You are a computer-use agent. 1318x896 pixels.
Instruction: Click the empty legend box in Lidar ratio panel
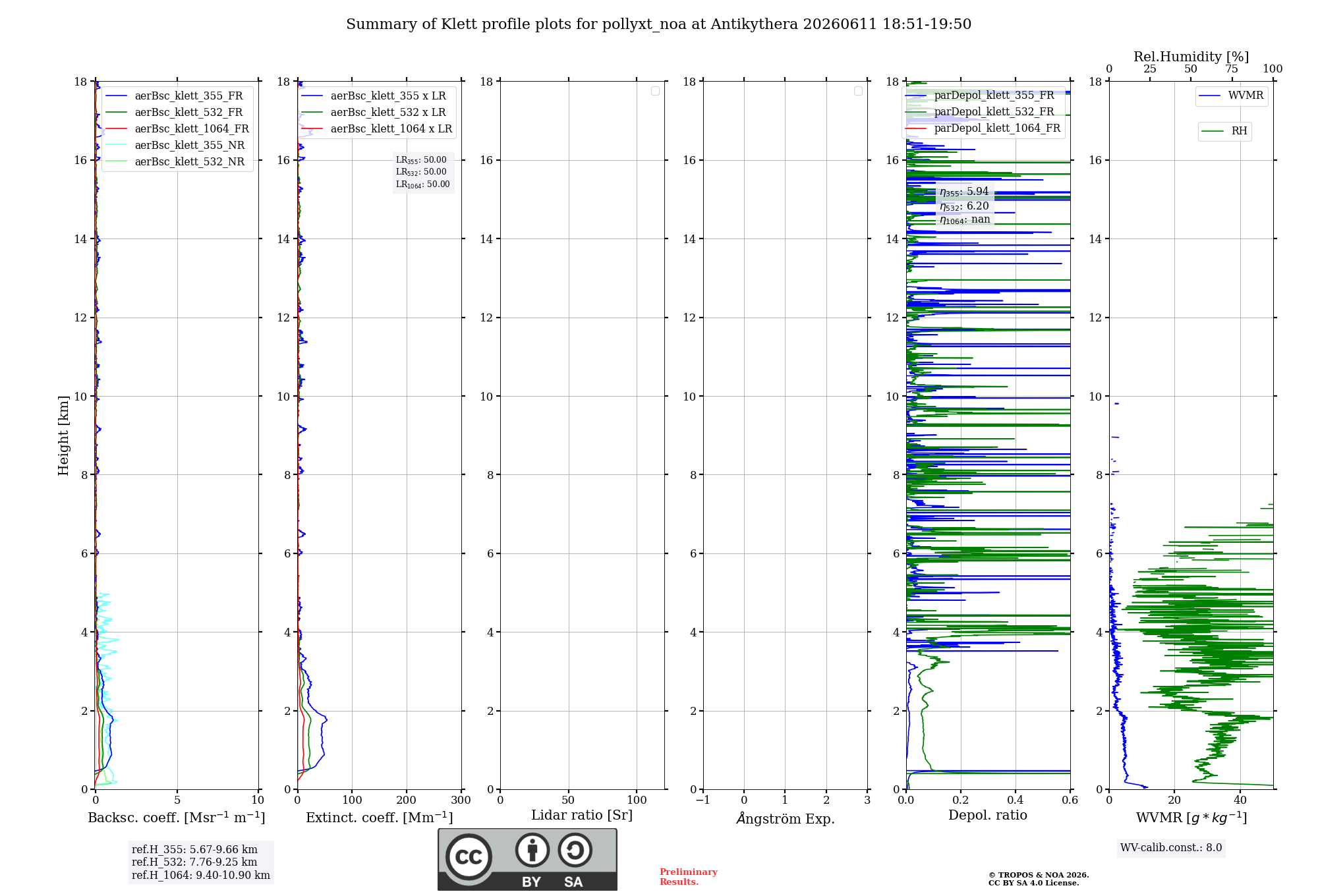tap(655, 91)
